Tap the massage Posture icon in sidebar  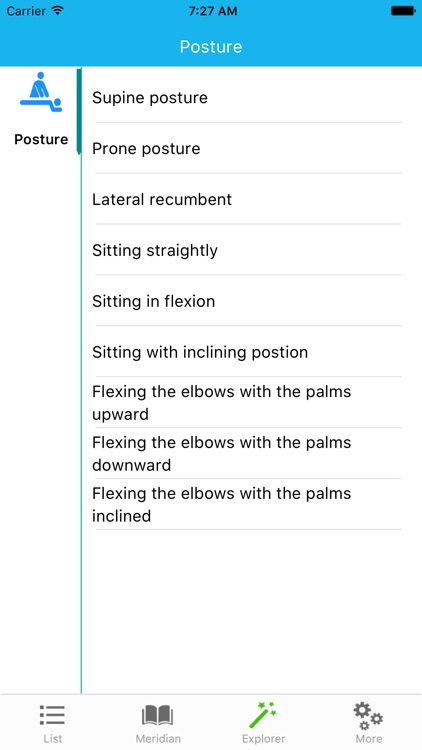[41, 93]
